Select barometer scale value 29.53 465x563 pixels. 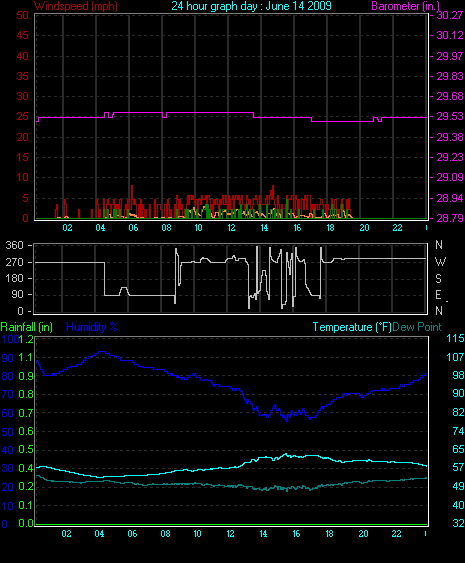(x=450, y=116)
